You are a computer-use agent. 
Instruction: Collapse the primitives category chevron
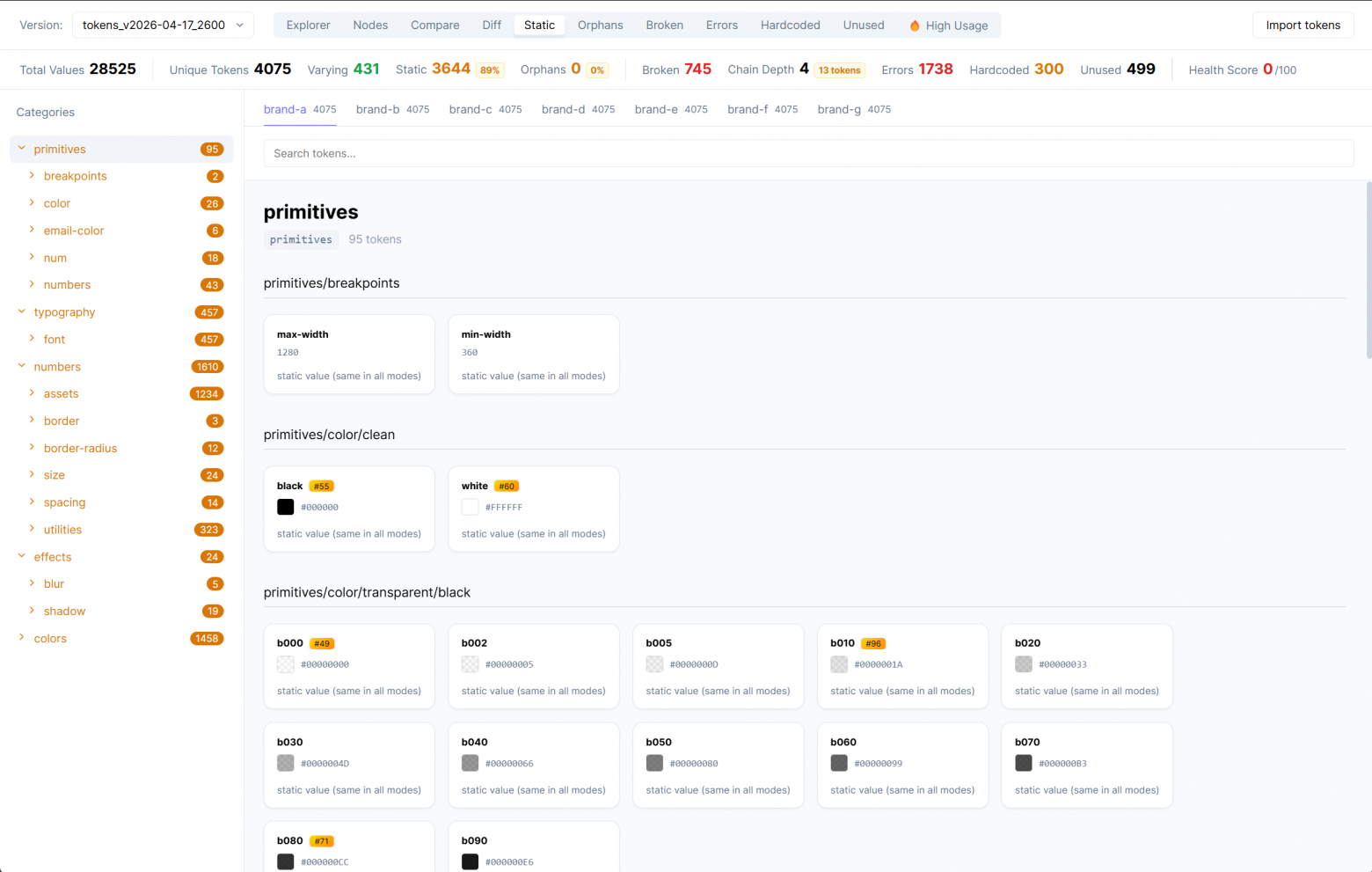click(x=22, y=149)
